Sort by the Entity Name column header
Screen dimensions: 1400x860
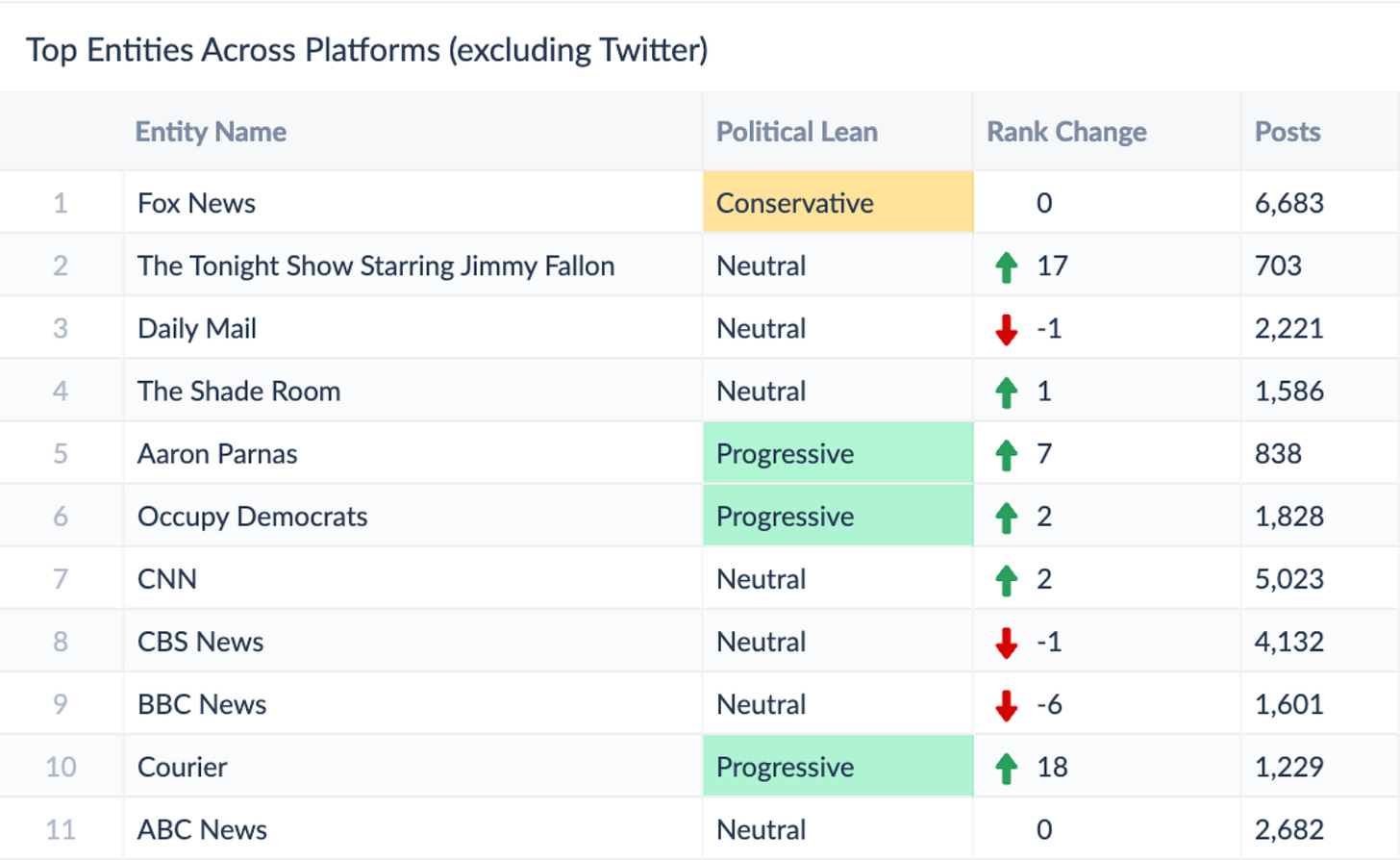211,132
